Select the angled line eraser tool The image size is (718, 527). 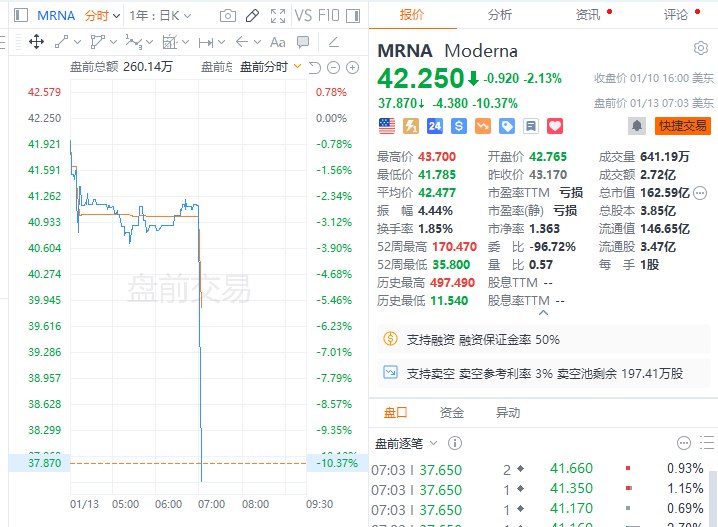(x=334, y=43)
